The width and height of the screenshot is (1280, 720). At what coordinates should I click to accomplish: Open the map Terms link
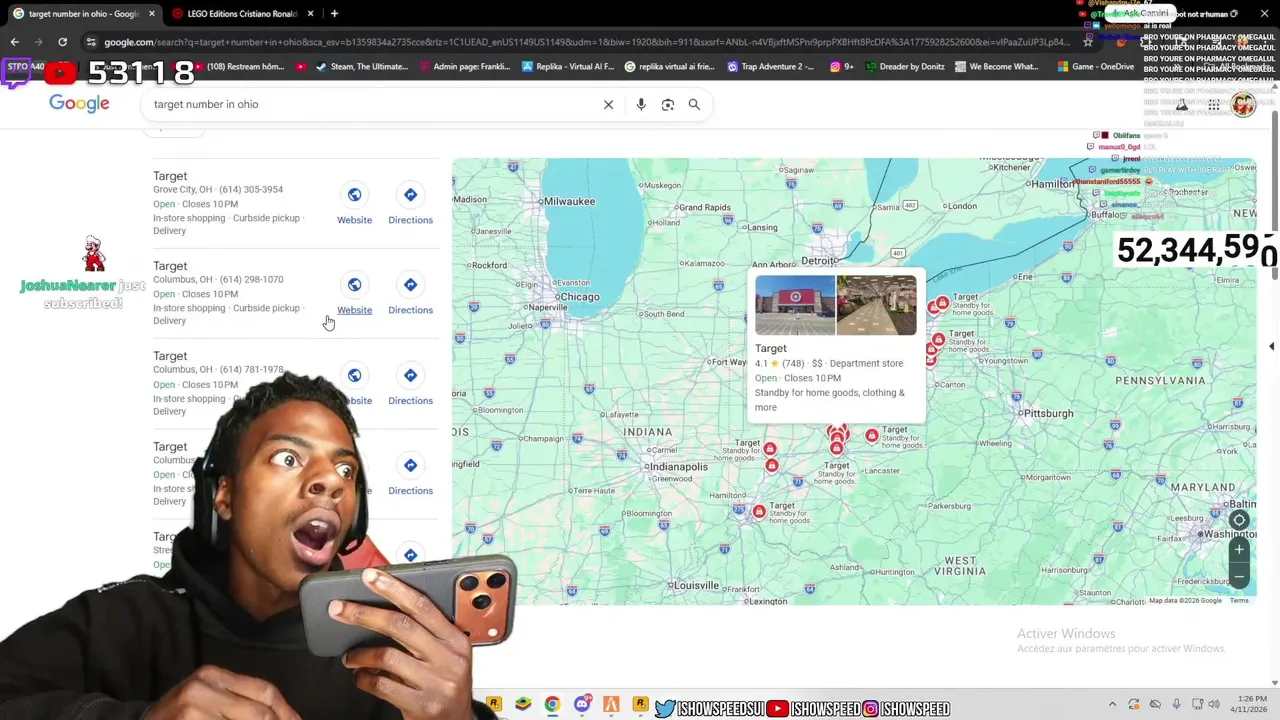1239,600
